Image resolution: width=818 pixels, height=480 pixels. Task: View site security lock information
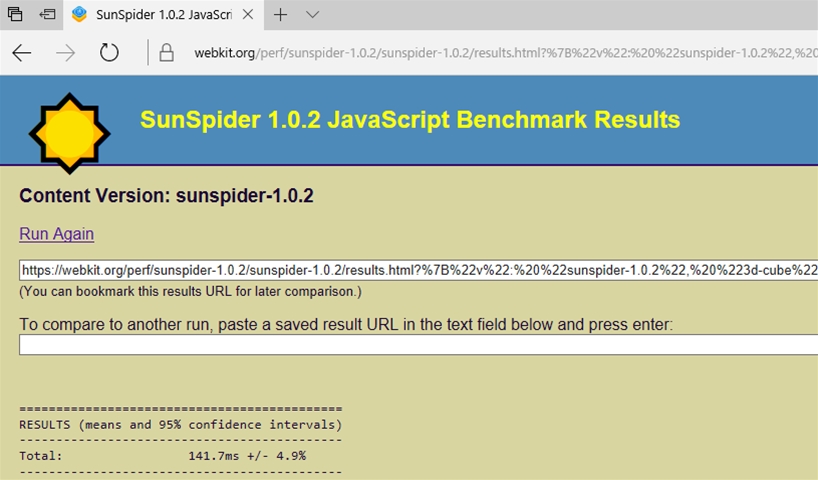(x=166, y=53)
